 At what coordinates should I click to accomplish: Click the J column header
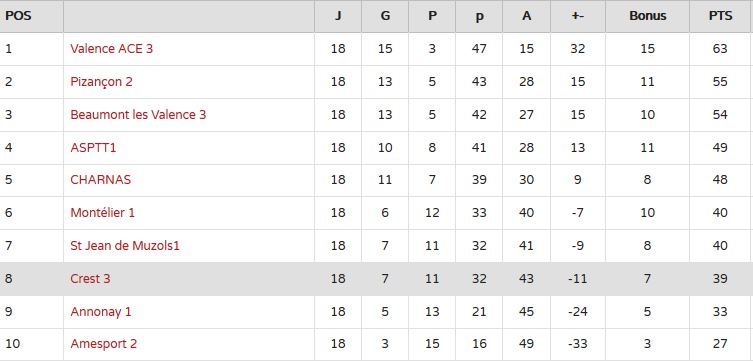pyautogui.click(x=338, y=16)
